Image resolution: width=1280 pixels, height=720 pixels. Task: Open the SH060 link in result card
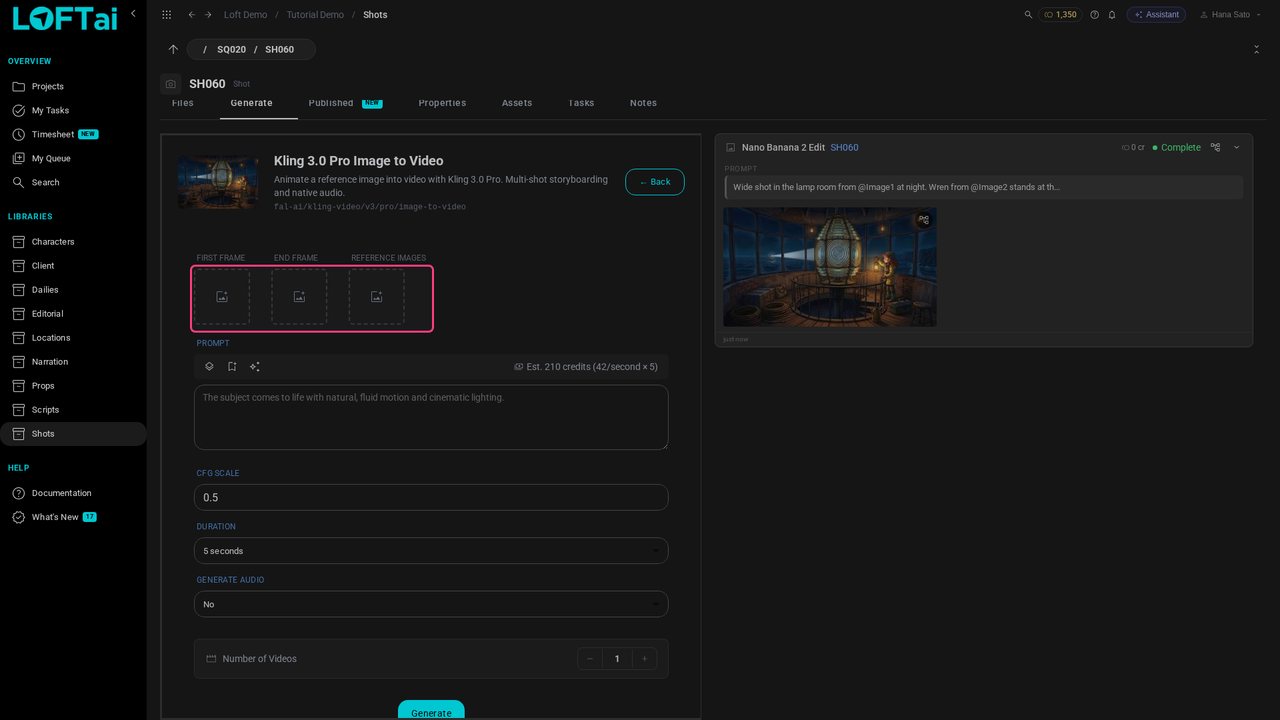pos(844,147)
